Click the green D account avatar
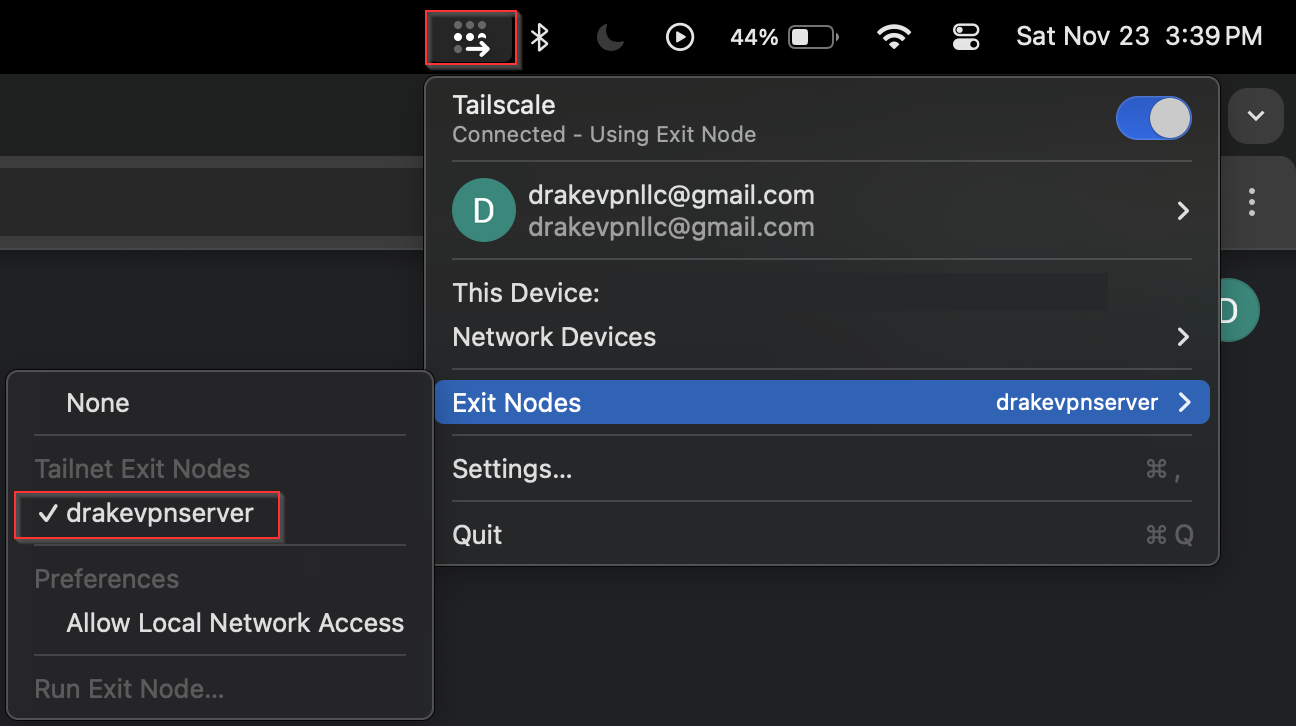The width and height of the screenshot is (1296, 726). (x=484, y=211)
